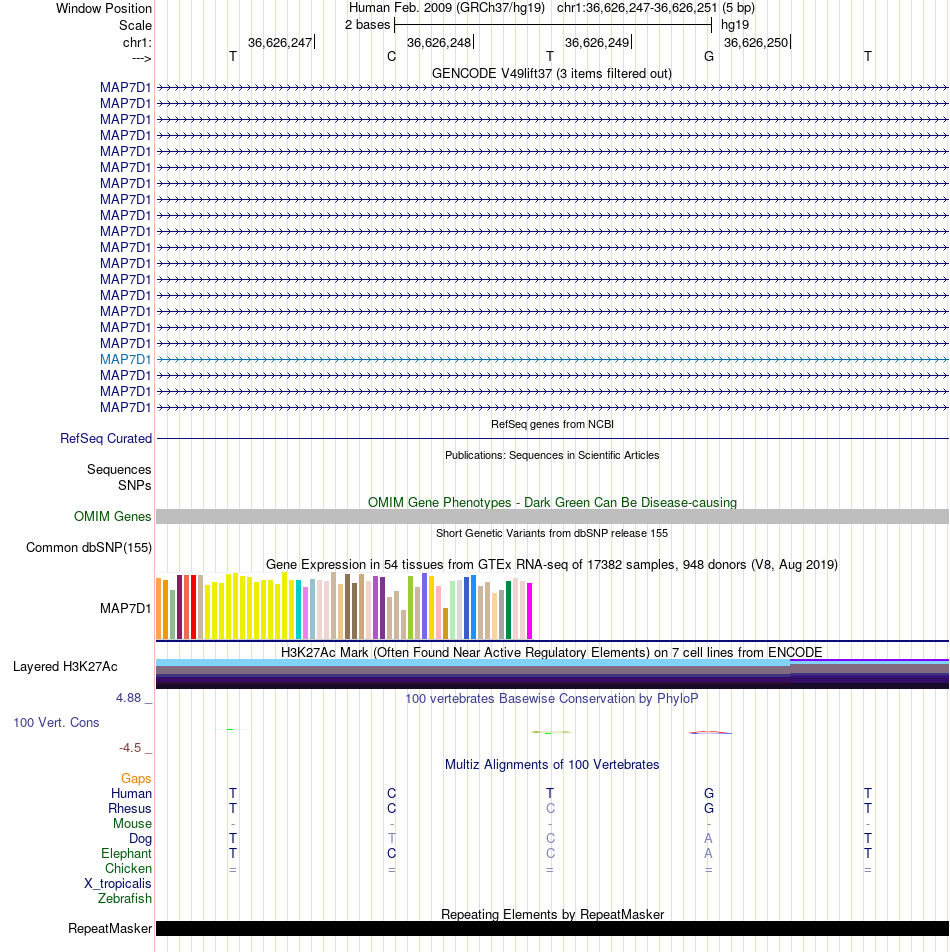
Task: Click the 'G' base in the Human row
Action: [708, 794]
